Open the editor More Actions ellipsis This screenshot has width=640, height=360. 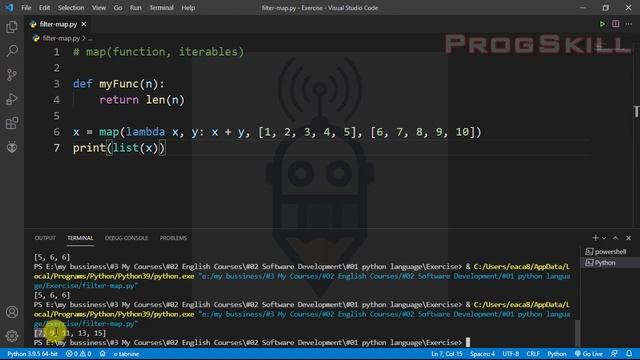(629, 24)
